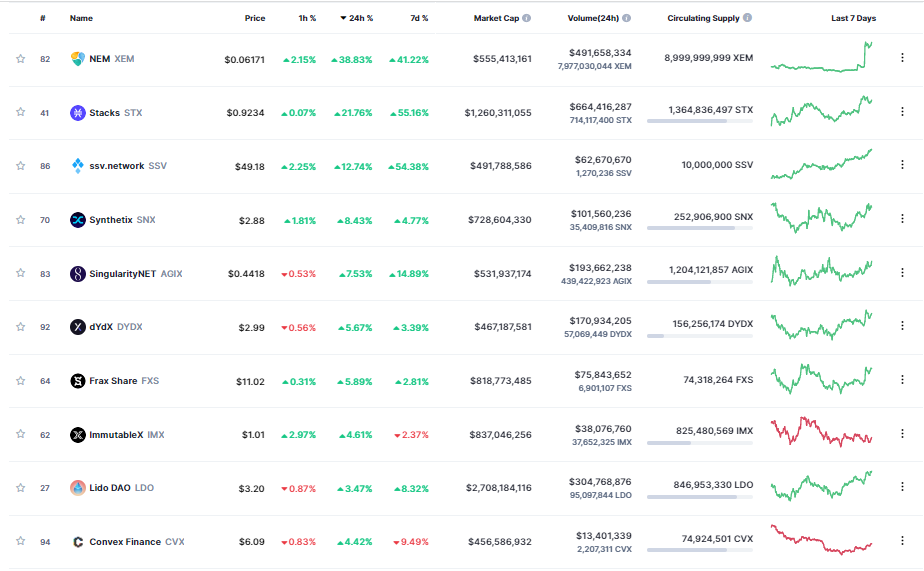The height and width of the screenshot is (571, 924).
Task: Click Synthetix volume $101,560,236
Action: [600, 214]
